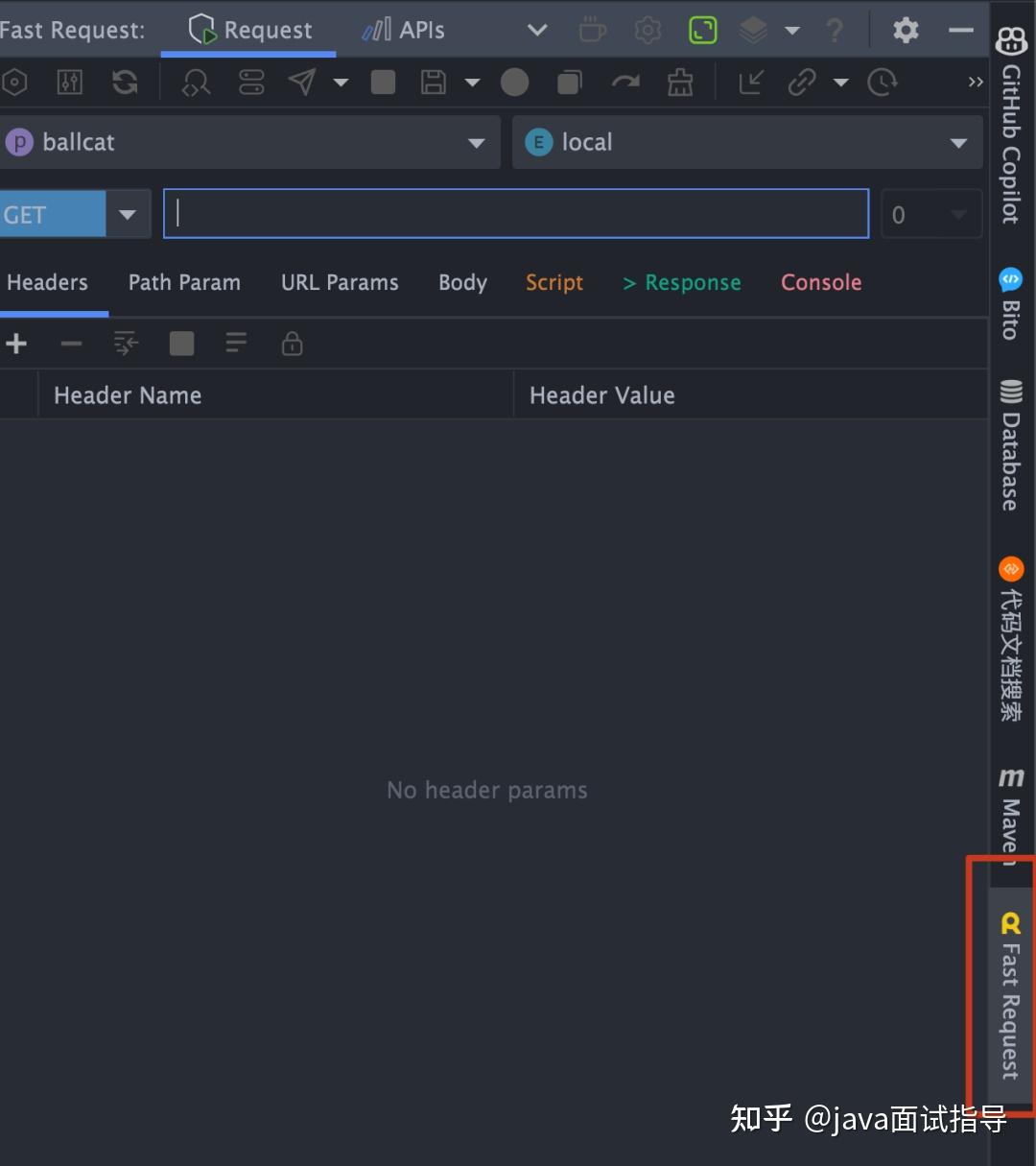Remove header row with minus icon
Viewport: 1036px width, 1166px height.
71,344
